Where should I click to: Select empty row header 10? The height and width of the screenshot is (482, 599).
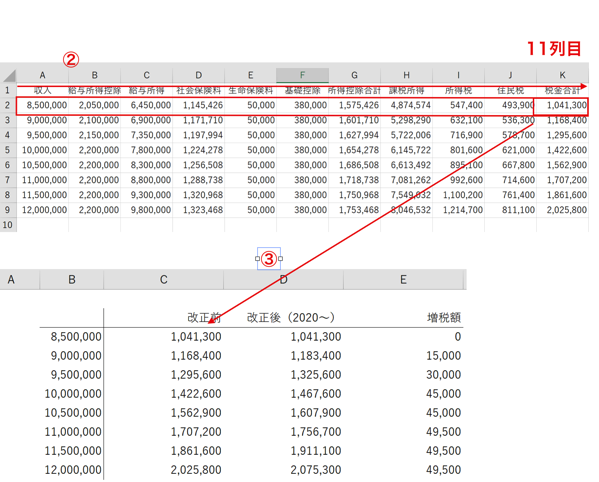coord(8,225)
